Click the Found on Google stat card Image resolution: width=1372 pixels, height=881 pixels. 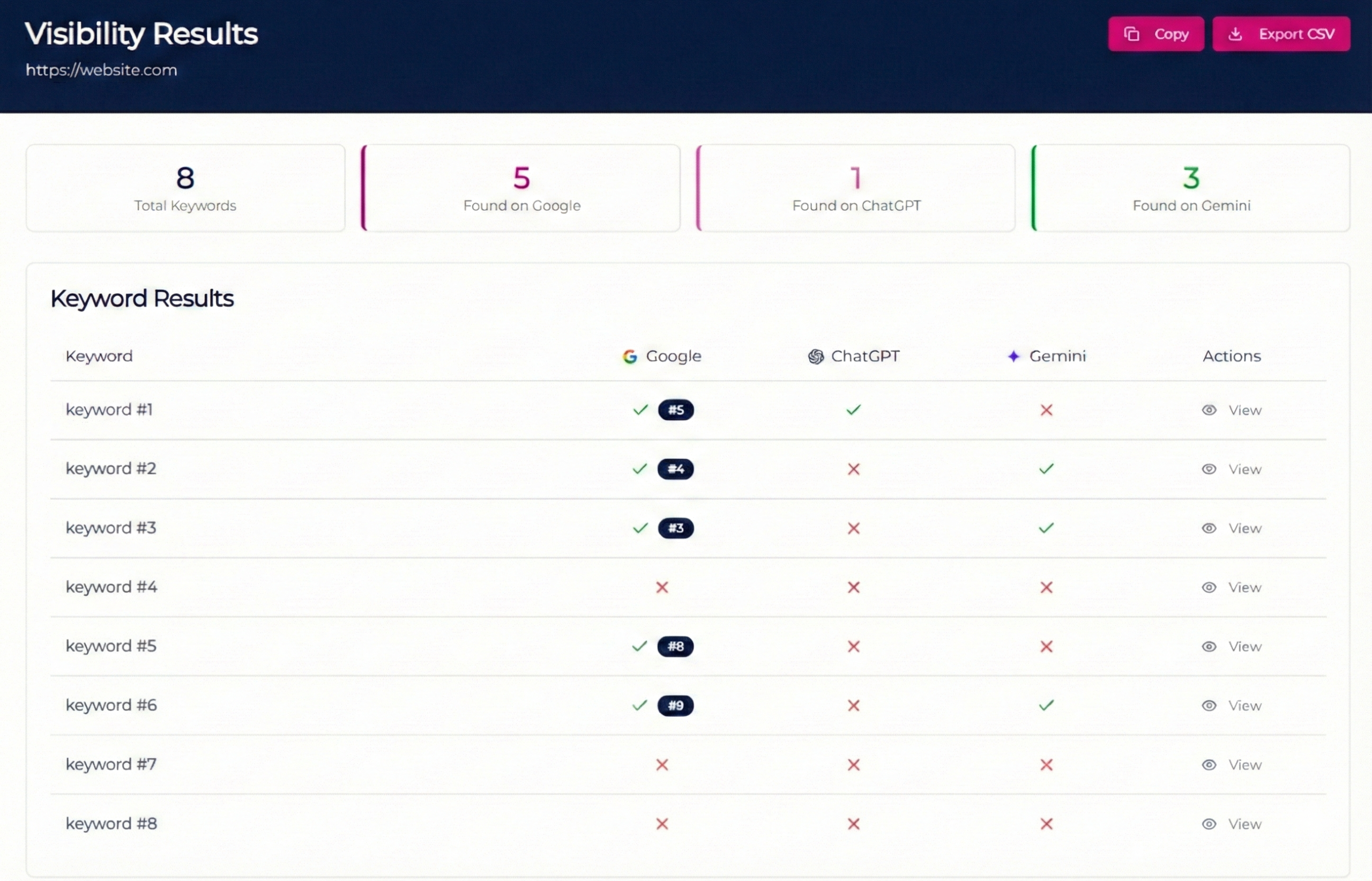point(521,188)
